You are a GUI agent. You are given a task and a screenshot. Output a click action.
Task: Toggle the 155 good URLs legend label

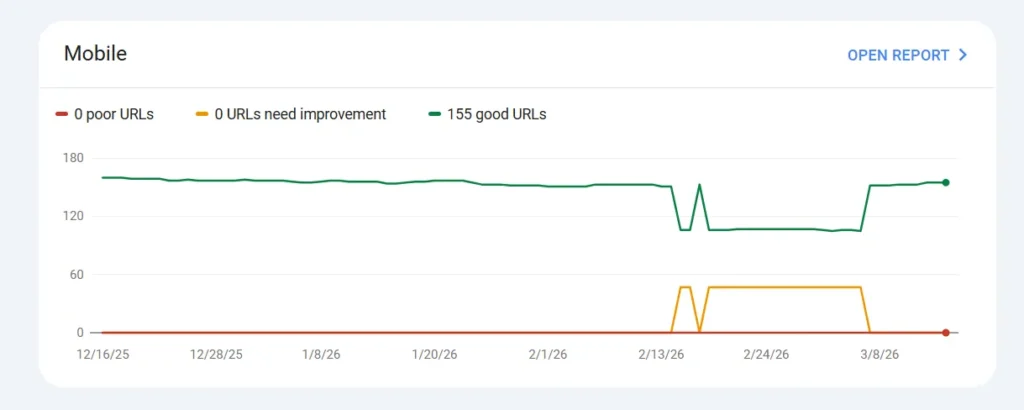497,114
